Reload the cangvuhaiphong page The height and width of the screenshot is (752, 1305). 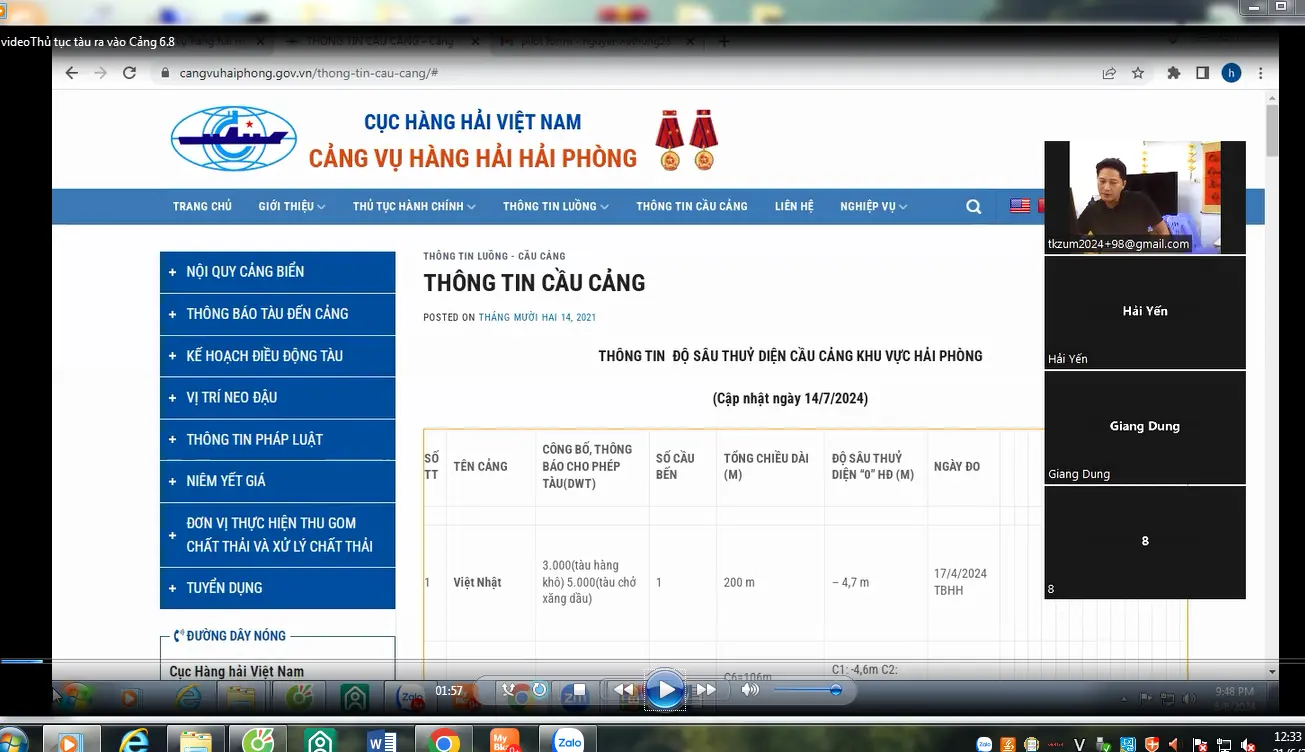[x=129, y=73]
